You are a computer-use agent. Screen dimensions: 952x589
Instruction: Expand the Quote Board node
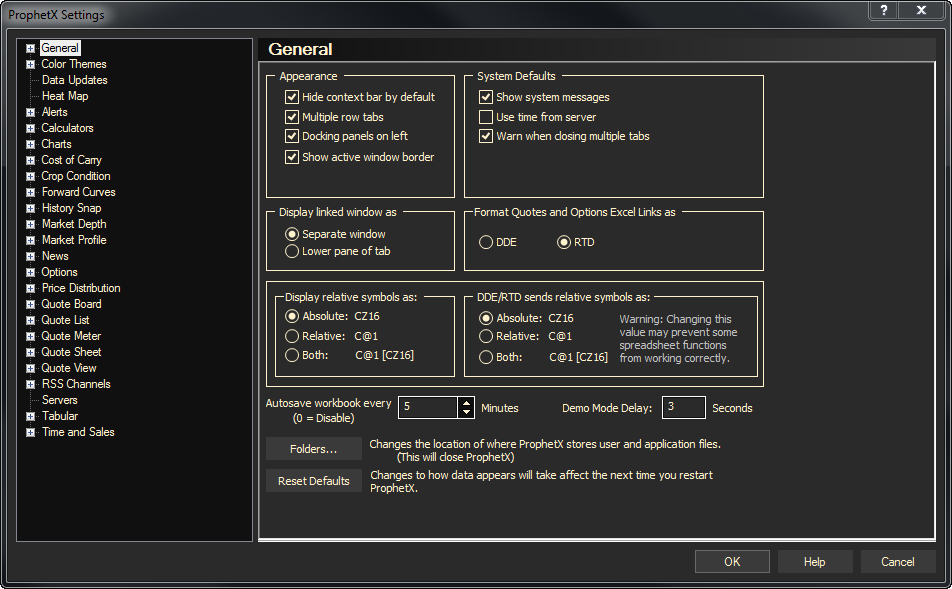coord(30,304)
